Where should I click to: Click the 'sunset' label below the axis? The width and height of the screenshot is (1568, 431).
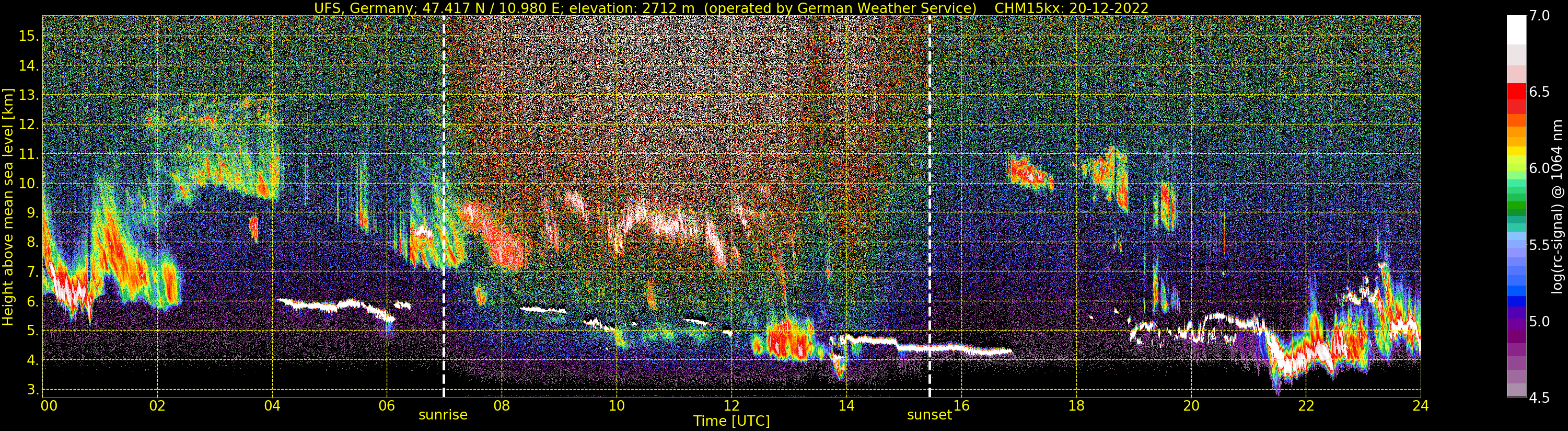tap(929, 415)
